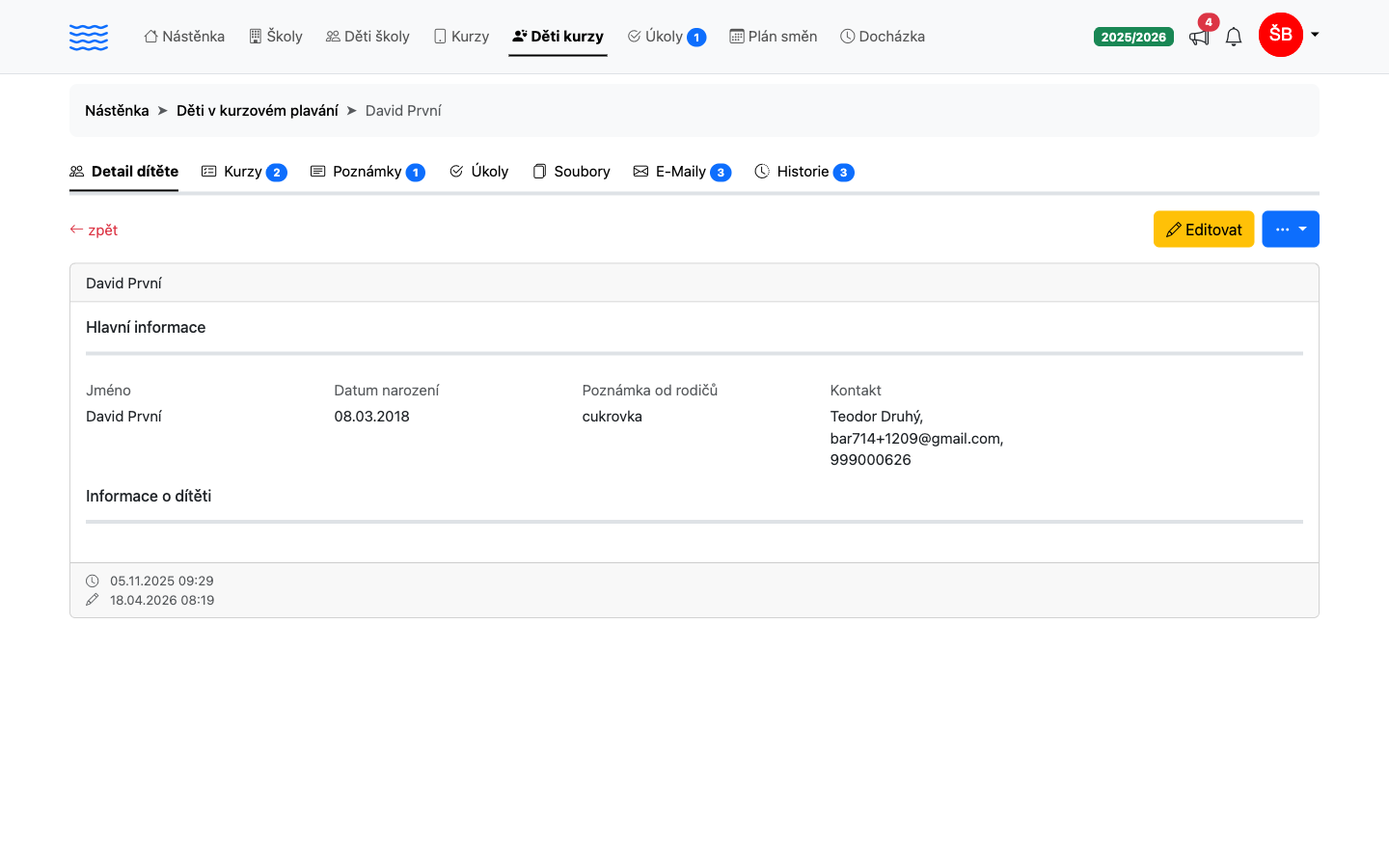The width and height of the screenshot is (1389, 868).
Task: Click the note icon on Poznámky tab
Action: point(317,172)
